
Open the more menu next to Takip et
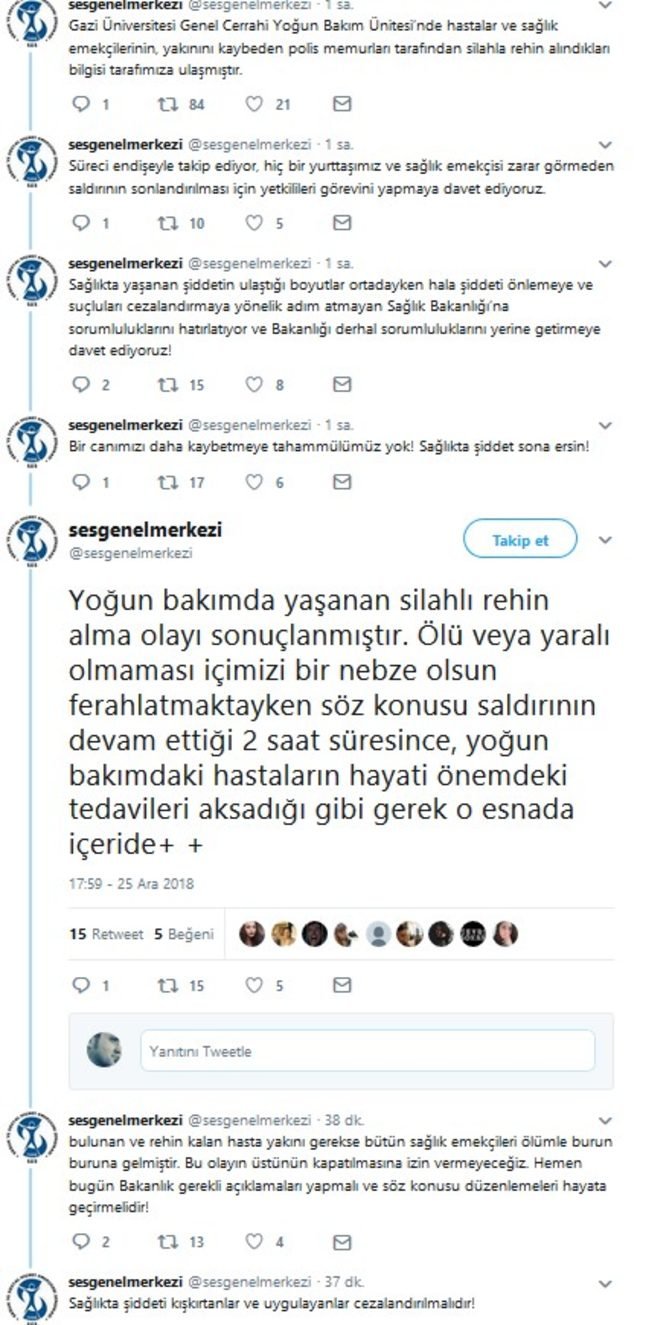click(x=604, y=540)
